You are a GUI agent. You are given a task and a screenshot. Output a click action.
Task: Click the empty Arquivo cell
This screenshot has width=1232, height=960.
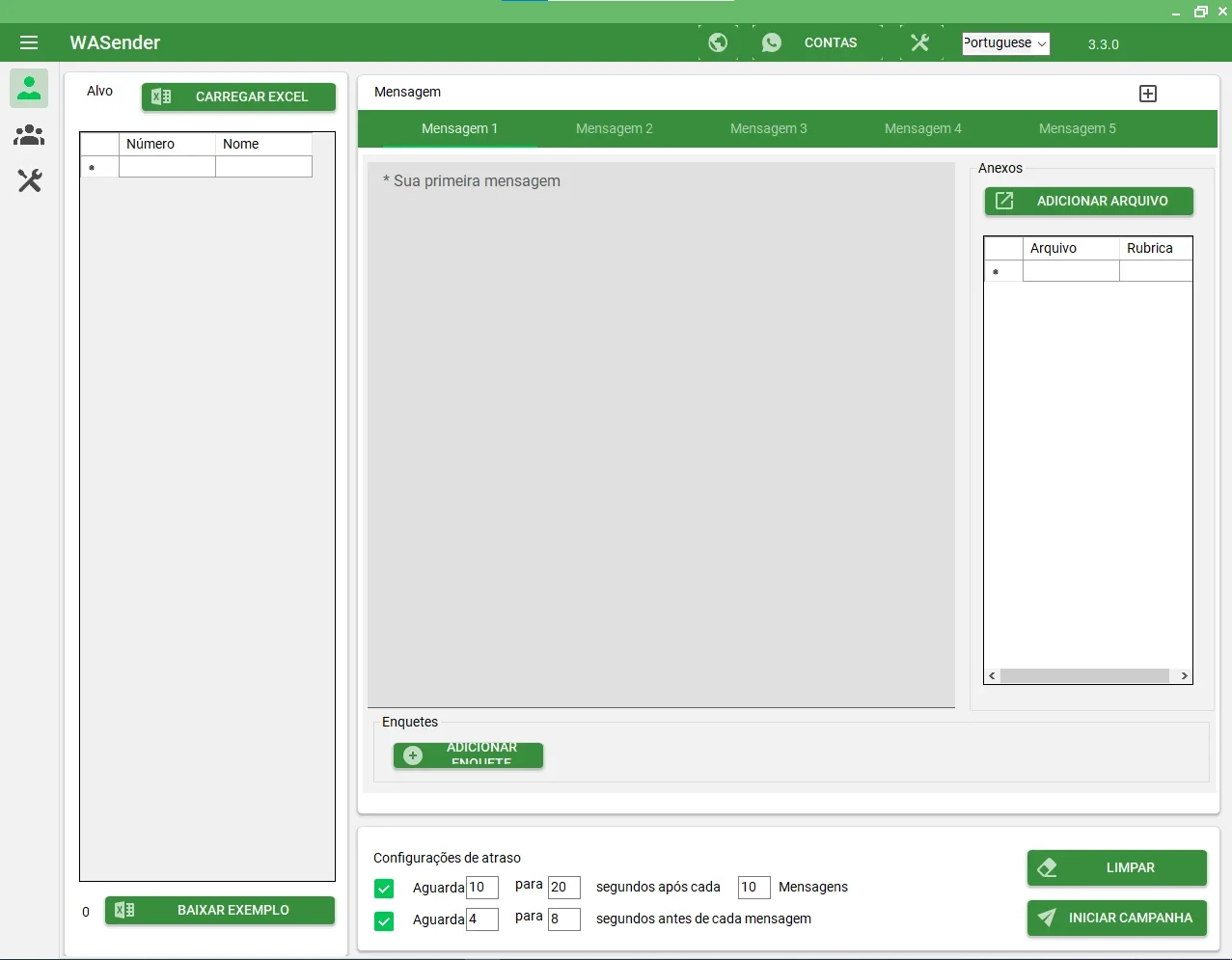[1071, 271]
